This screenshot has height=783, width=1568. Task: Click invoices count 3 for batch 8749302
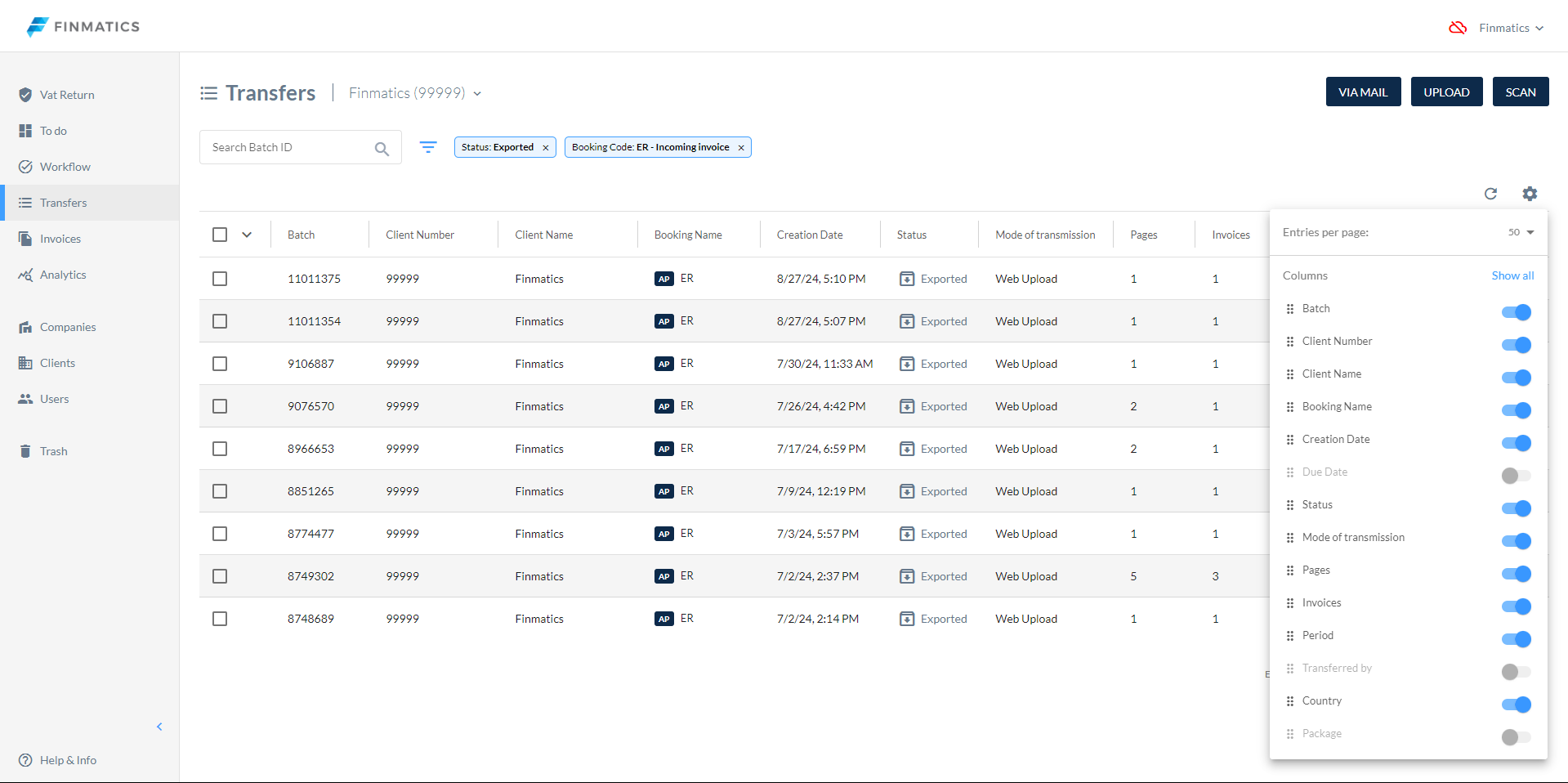pyautogui.click(x=1215, y=576)
